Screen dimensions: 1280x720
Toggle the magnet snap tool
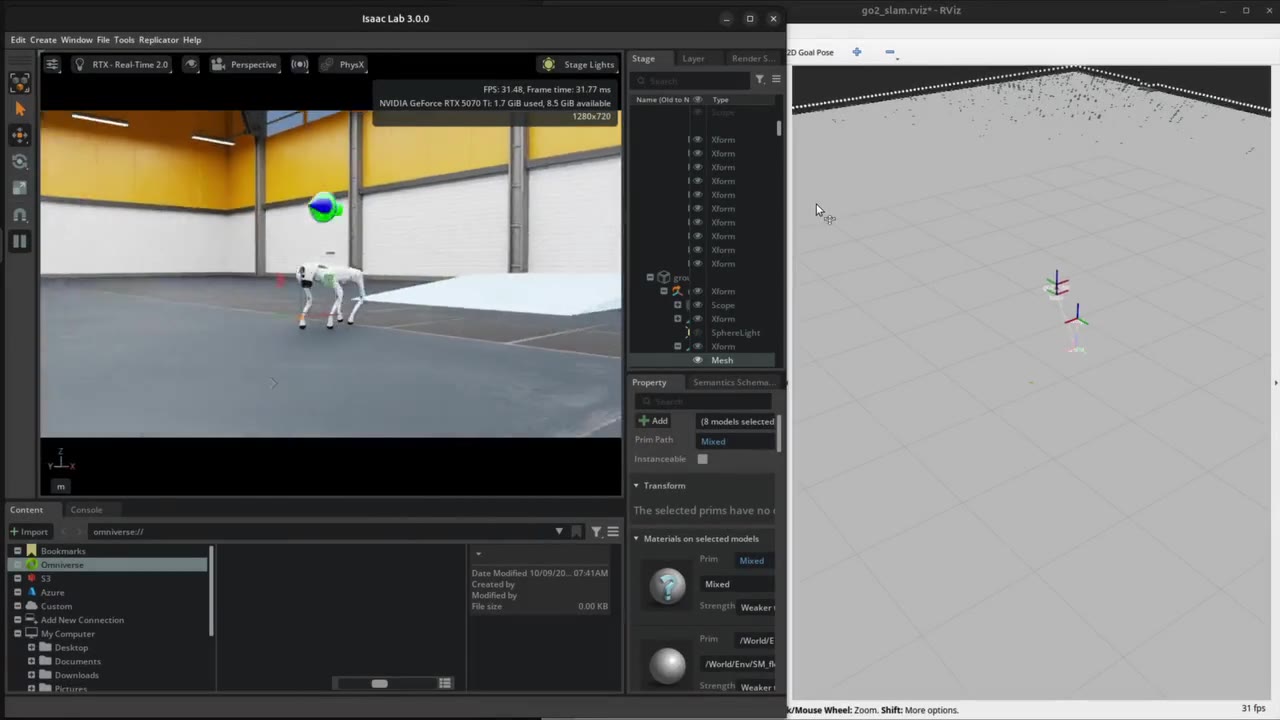click(19, 214)
